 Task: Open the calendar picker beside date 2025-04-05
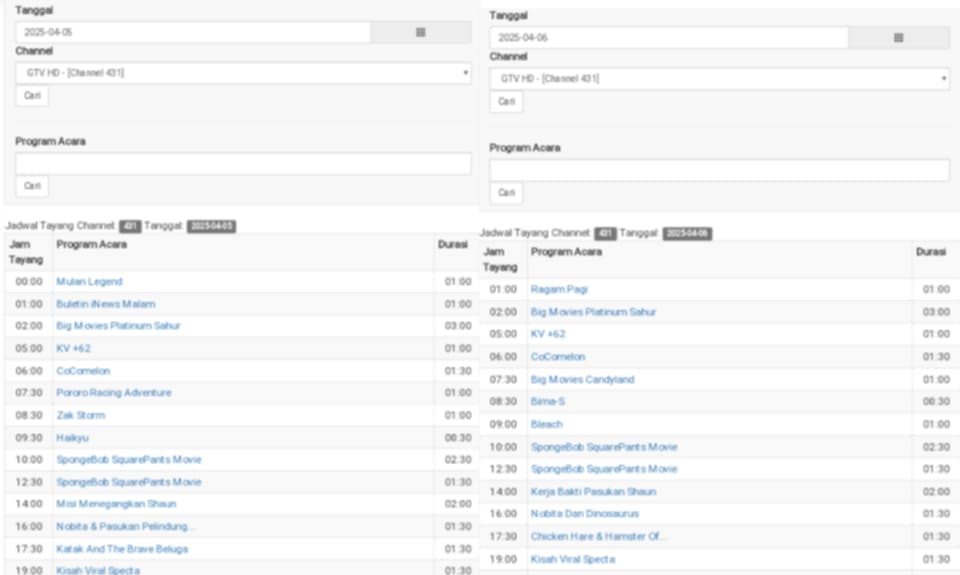click(420, 32)
